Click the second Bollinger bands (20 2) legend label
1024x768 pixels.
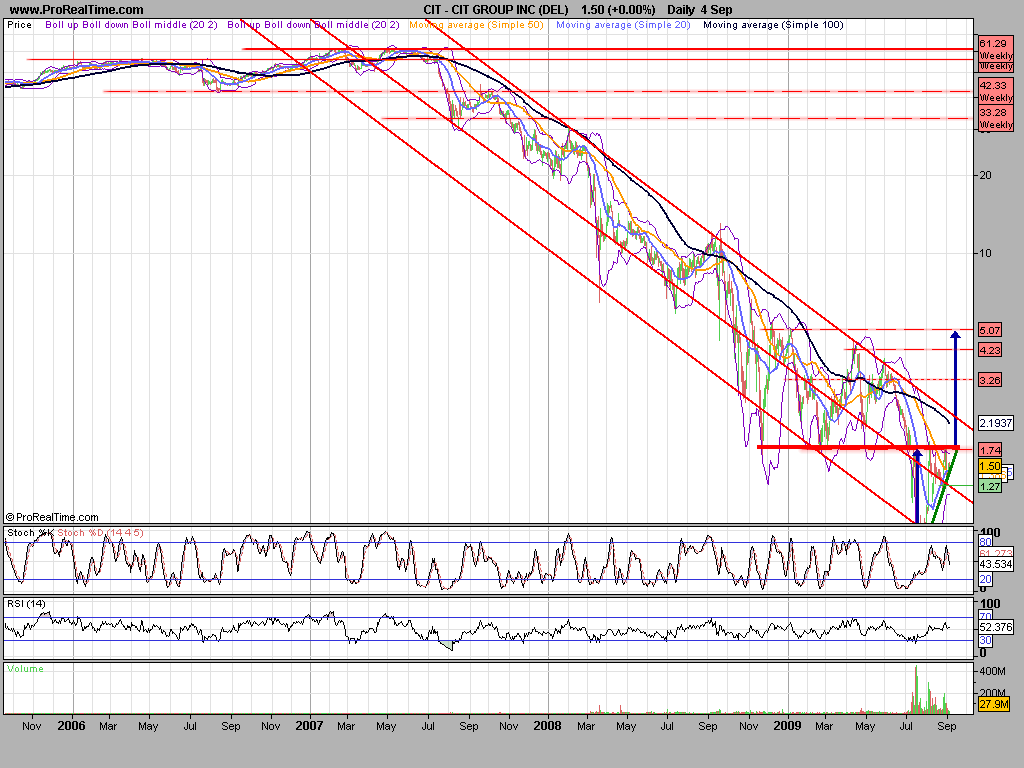(313, 25)
